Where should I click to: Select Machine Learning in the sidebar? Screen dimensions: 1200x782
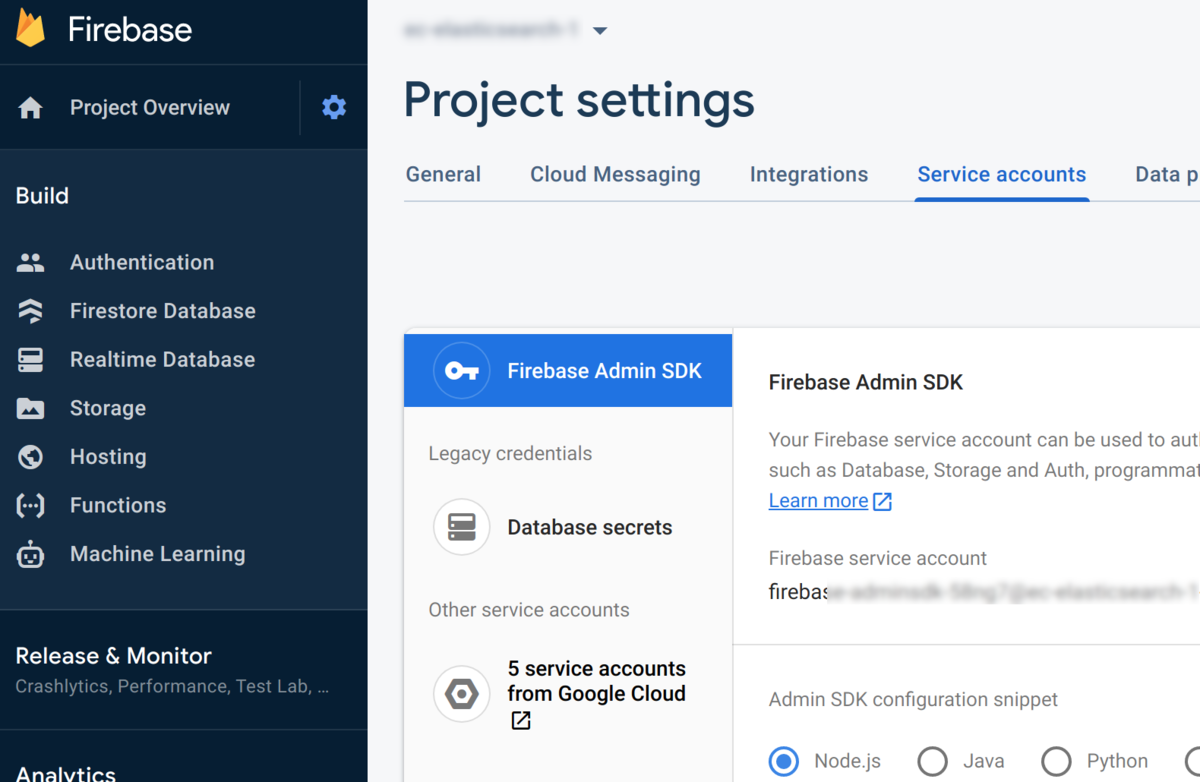[x=157, y=553]
